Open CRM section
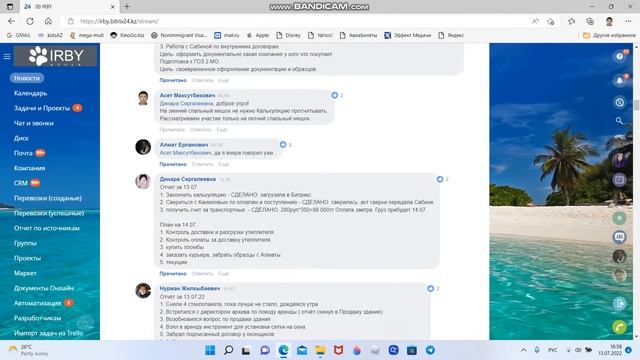The width and height of the screenshot is (640, 360). (21, 183)
